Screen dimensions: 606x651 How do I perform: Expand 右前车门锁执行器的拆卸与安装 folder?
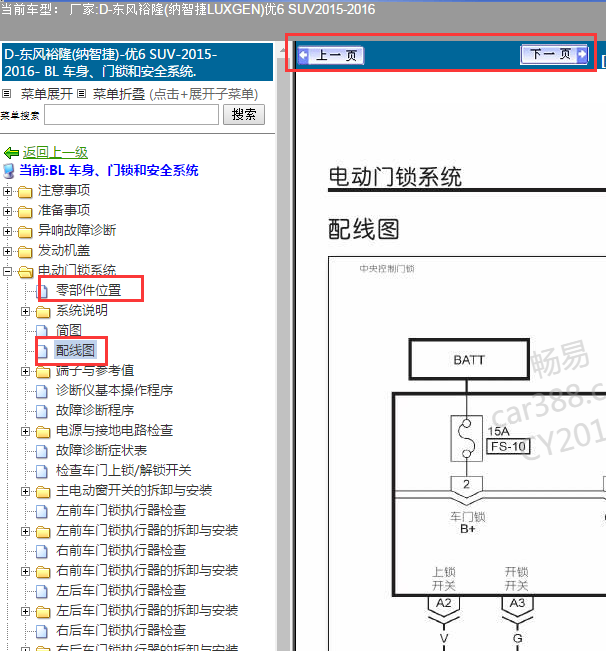[25, 571]
